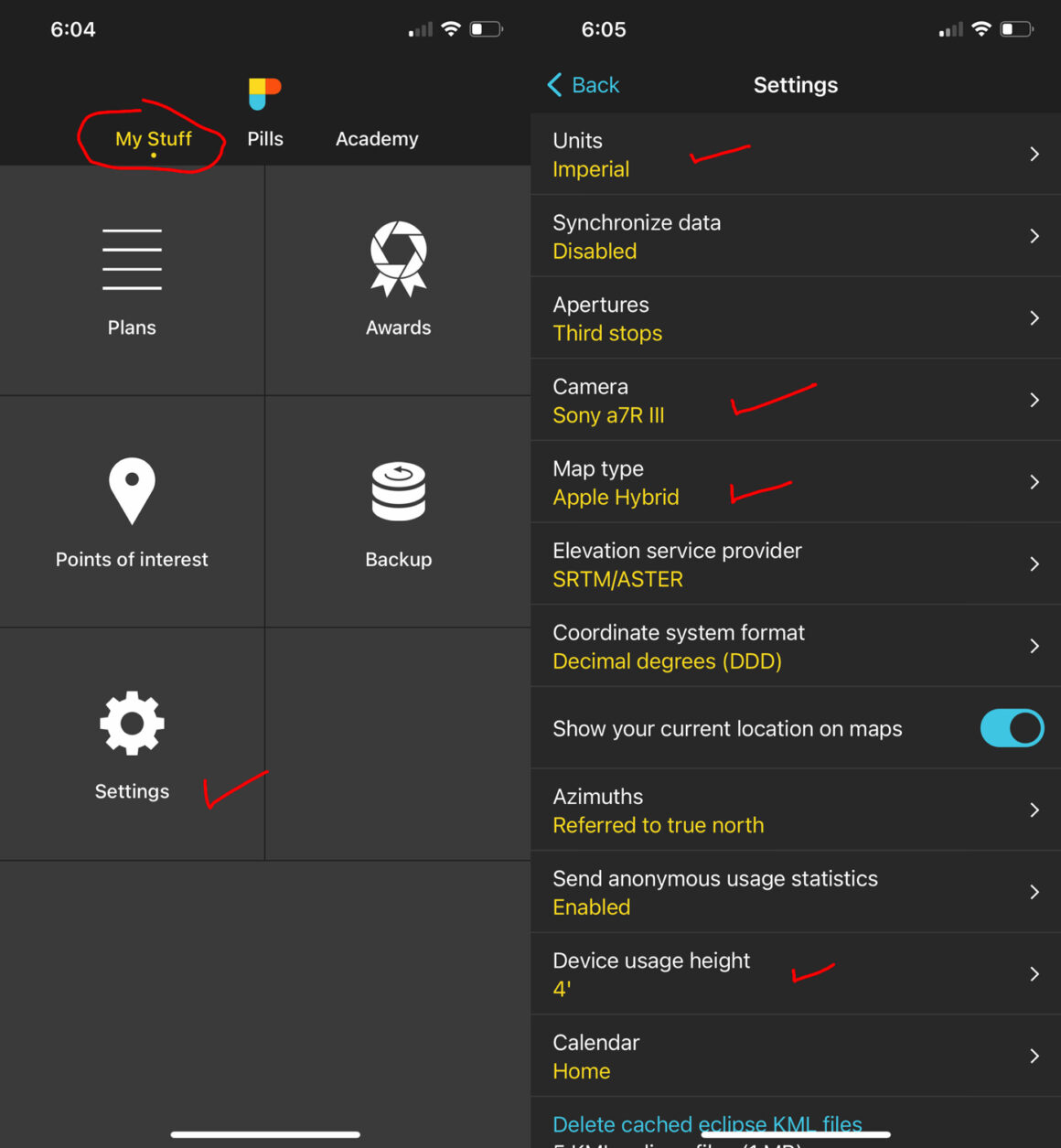Expand the Units Imperial chevron
Screen dimensions: 1061x1148
click(x=1034, y=154)
